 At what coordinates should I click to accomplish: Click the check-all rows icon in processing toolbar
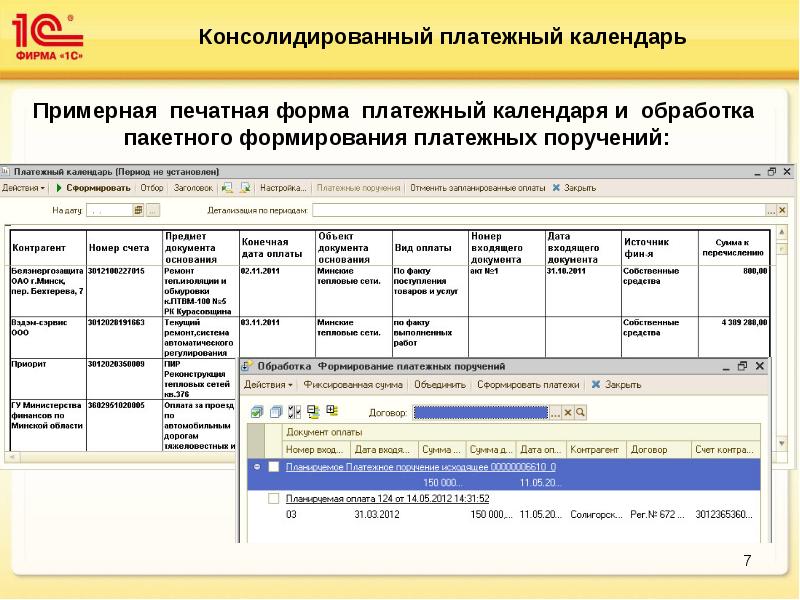point(256,411)
